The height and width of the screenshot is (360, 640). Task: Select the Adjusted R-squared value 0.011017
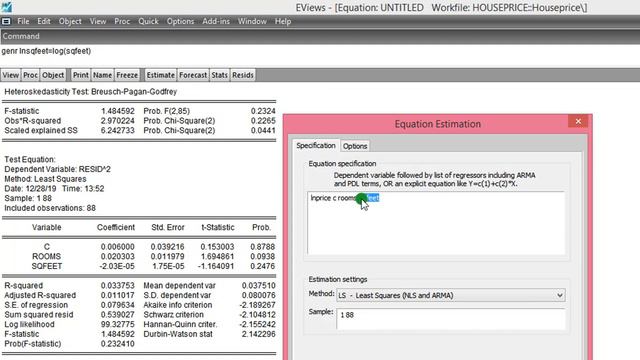click(x=118, y=296)
